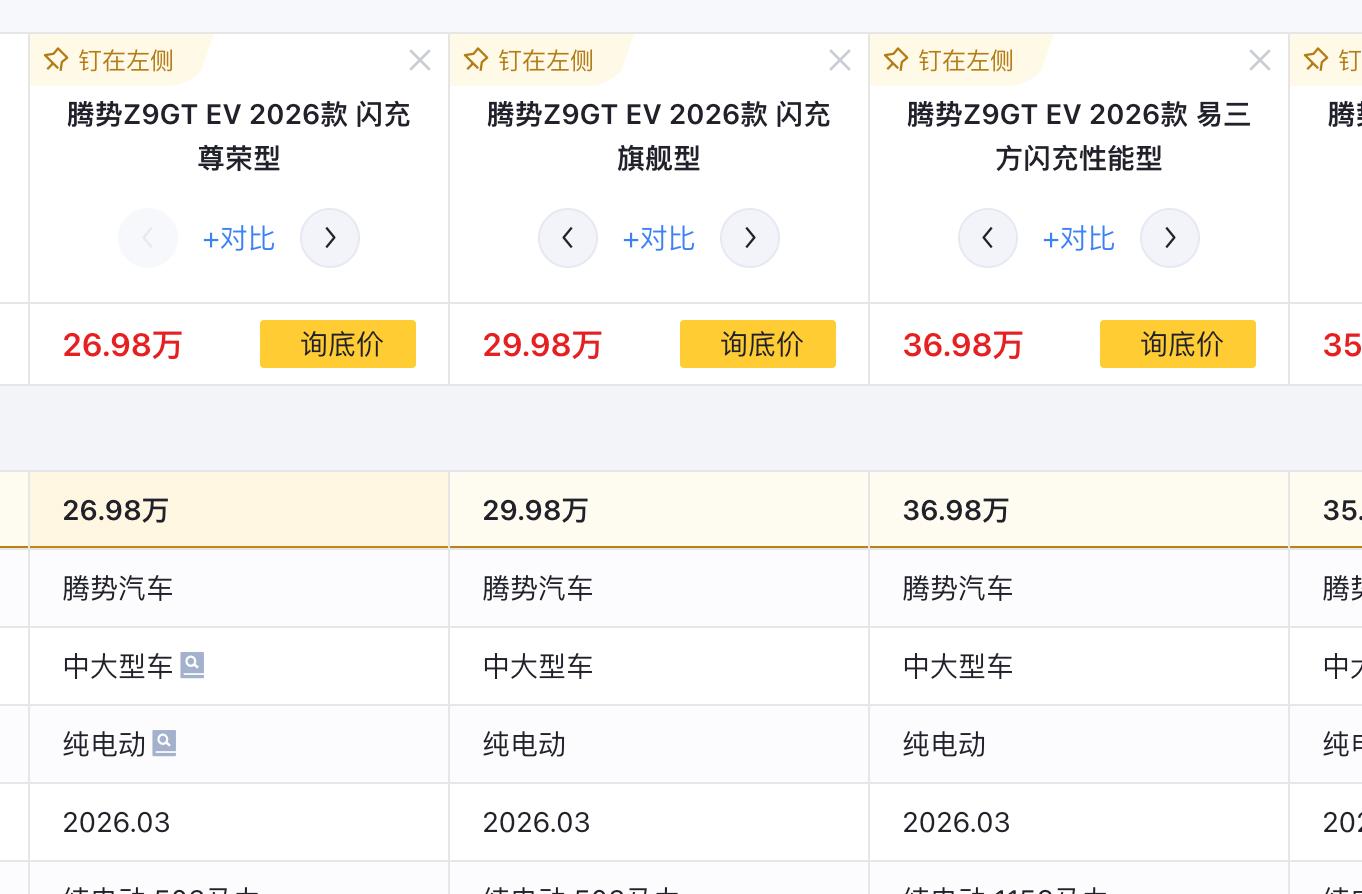The width and height of the screenshot is (1362, 894).
Task: Move 易三方闪充性能型 column left
Action: point(988,238)
